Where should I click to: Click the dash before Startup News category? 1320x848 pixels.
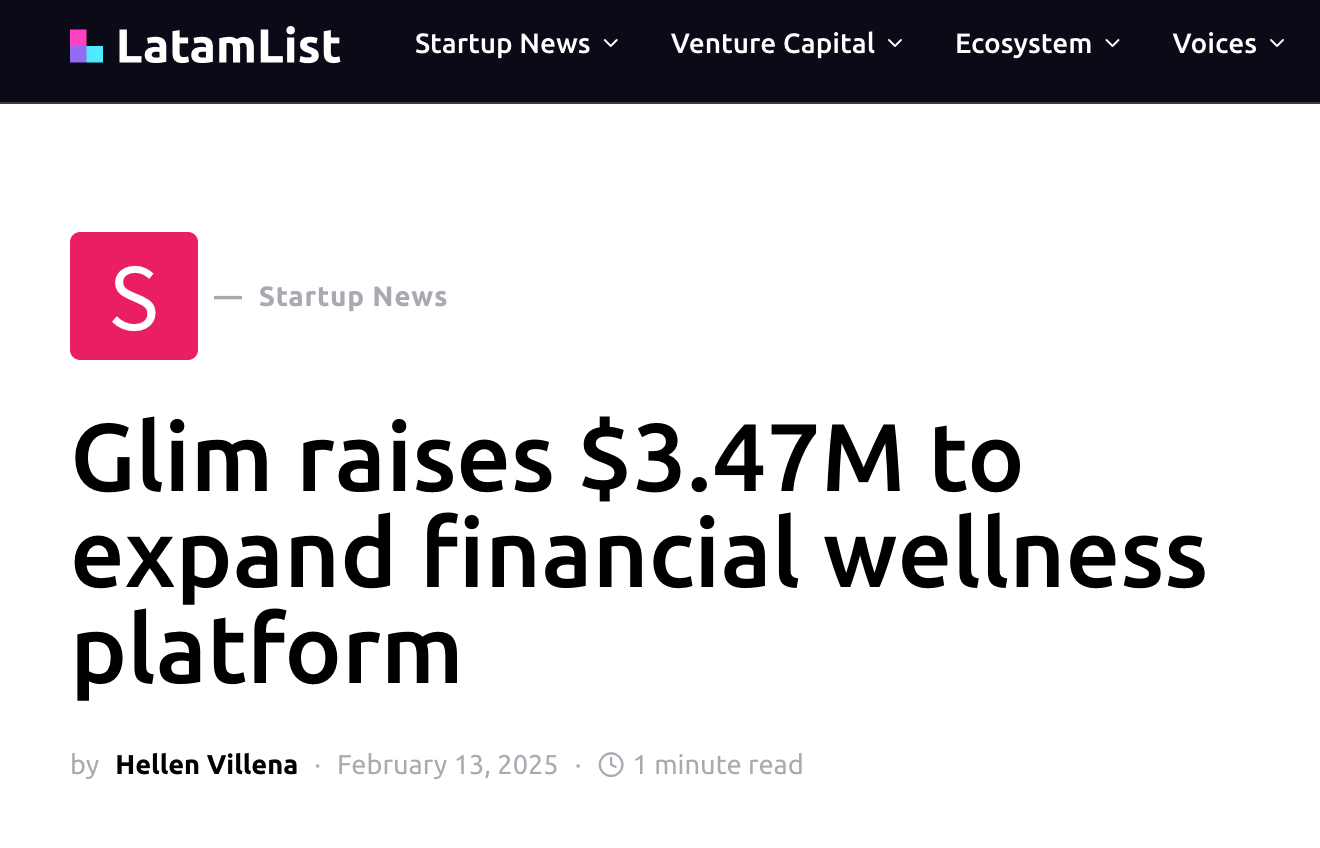(x=228, y=297)
